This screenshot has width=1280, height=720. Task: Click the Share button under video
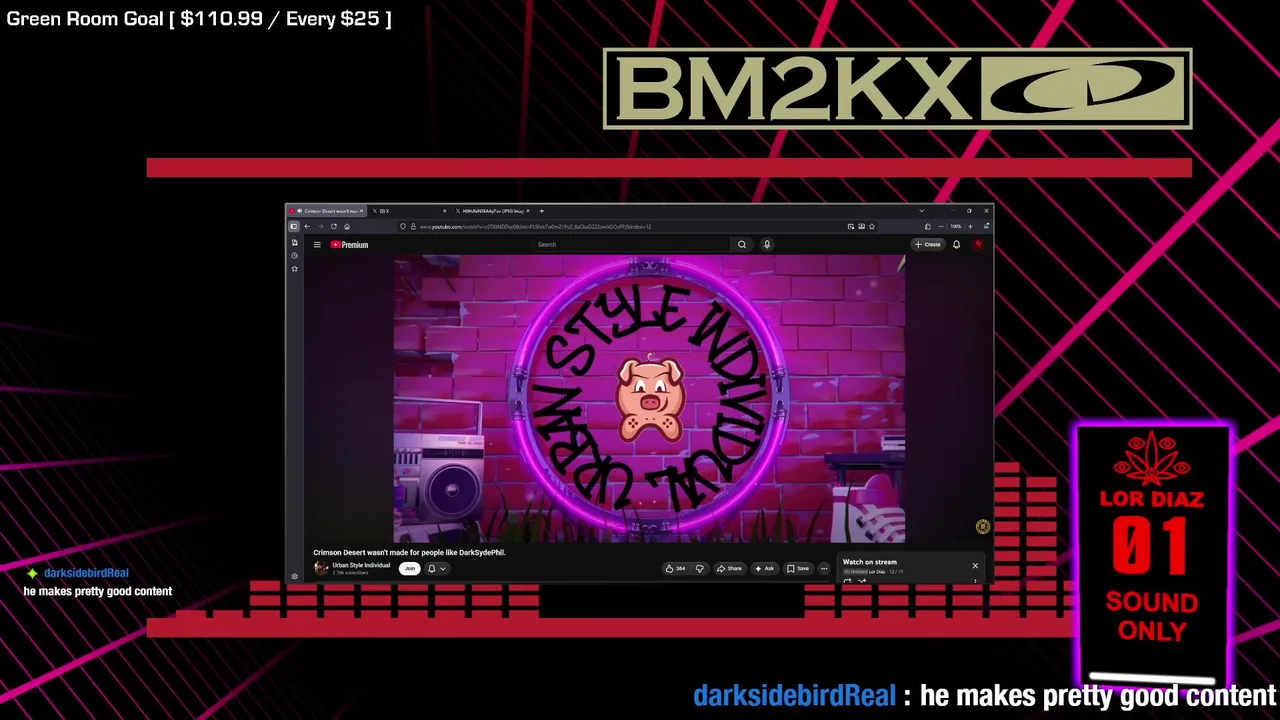729,569
